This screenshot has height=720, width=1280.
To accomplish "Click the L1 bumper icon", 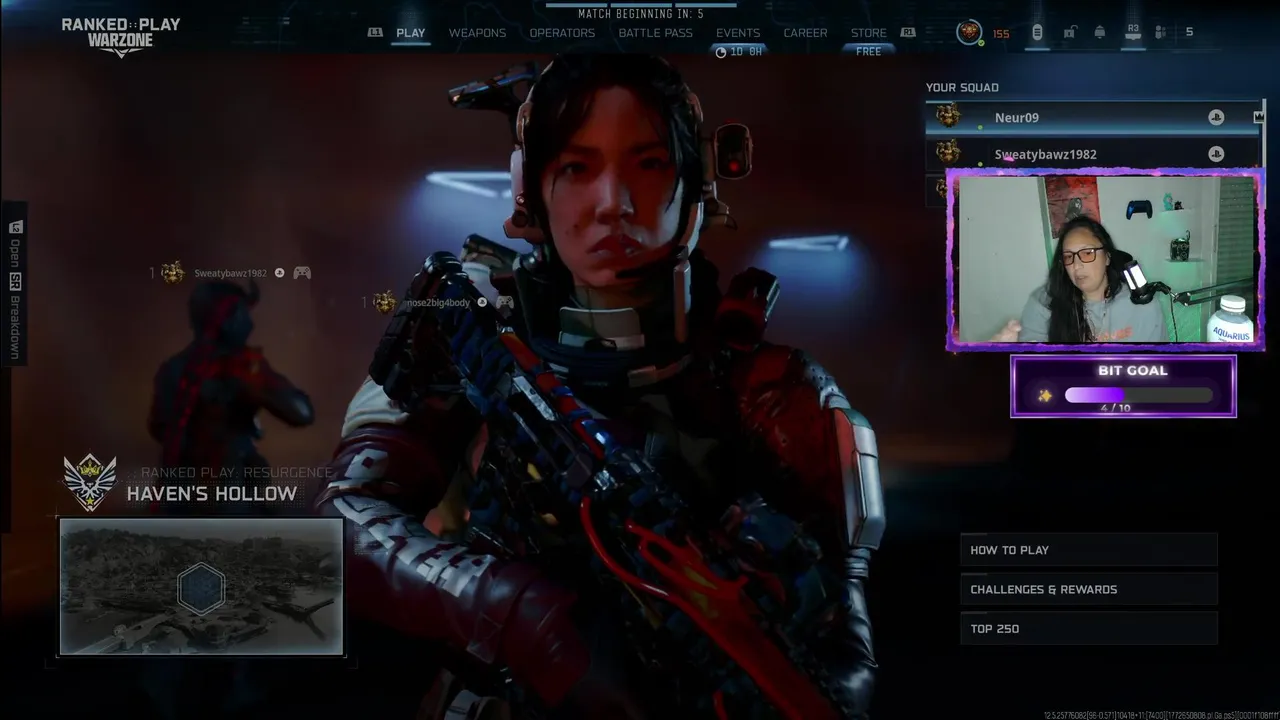I will [375, 33].
